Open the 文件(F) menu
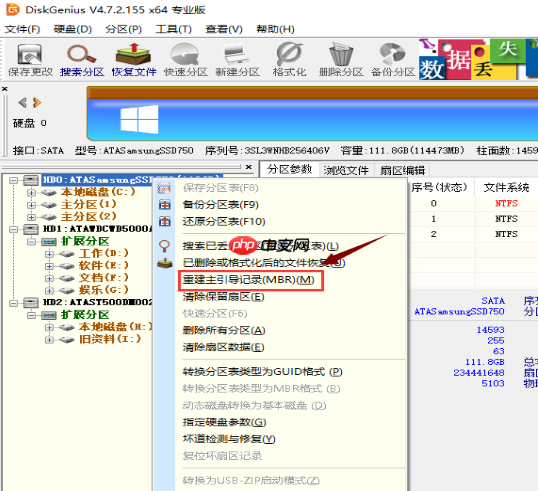Screen dimensions: 538x491 (x=22, y=29)
